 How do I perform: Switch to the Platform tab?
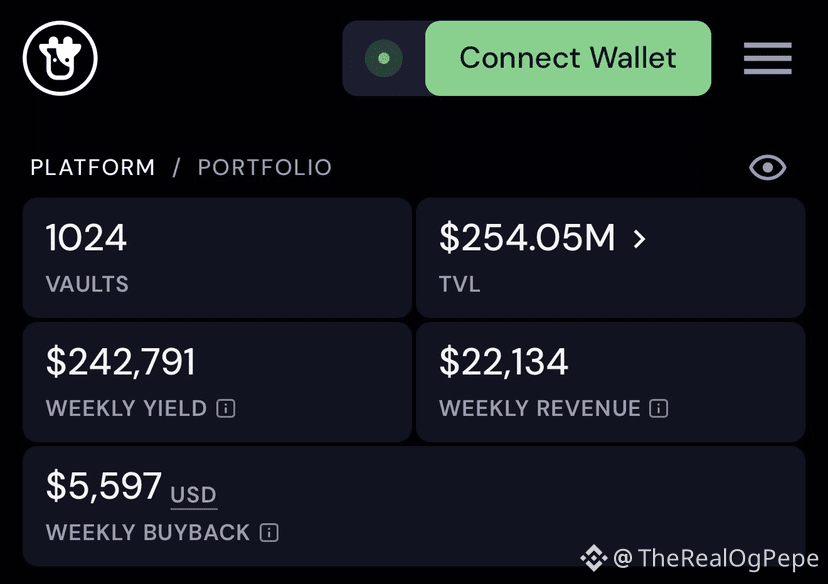pyautogui.click(x=93, y=167)
